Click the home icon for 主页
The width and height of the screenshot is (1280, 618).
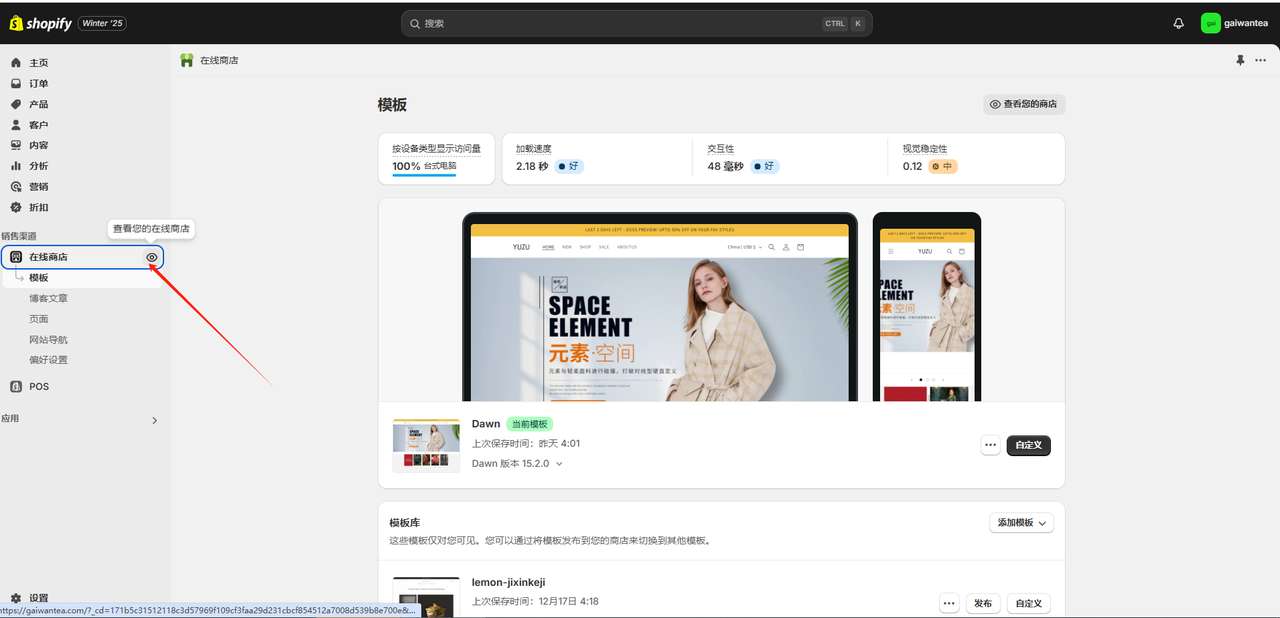(x=16, y=63)
